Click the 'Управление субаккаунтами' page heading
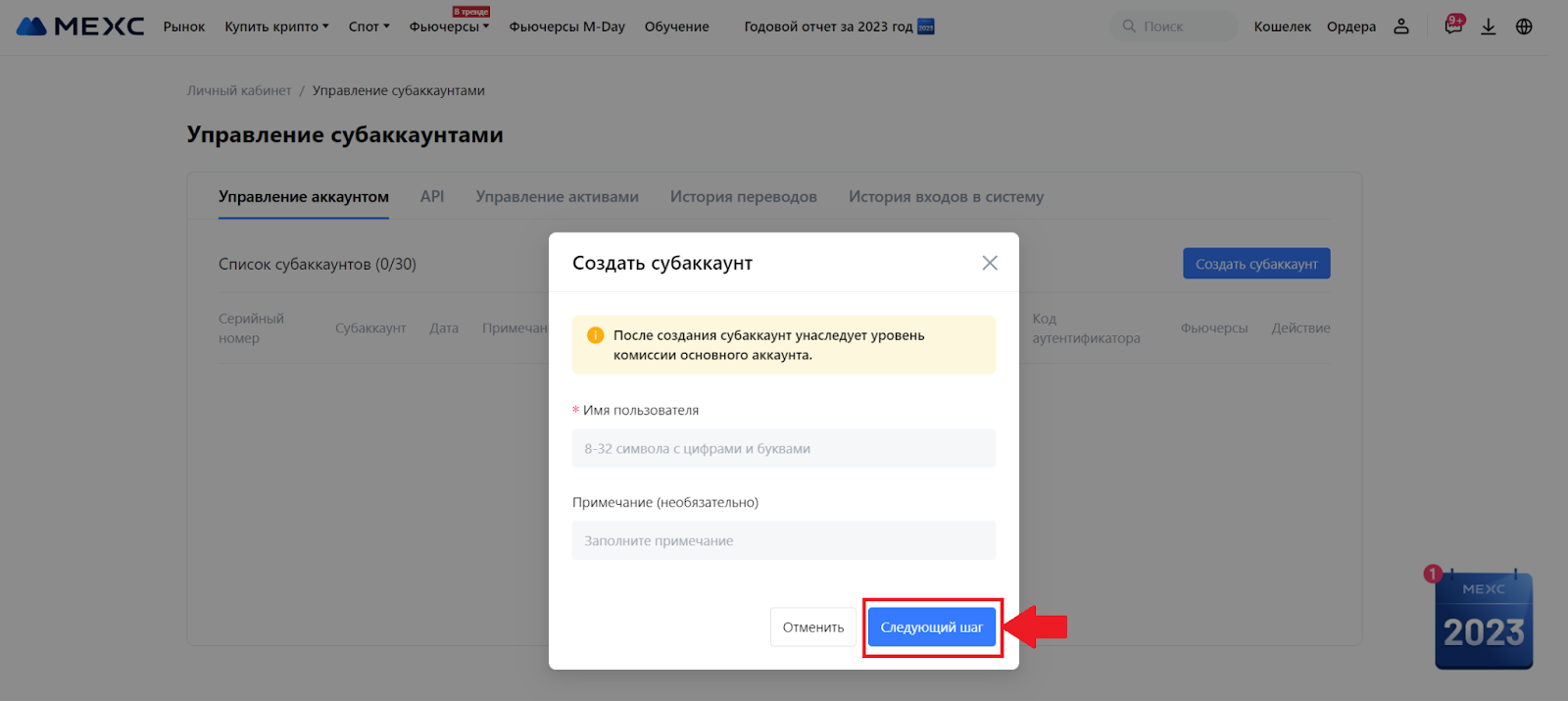Screen dimensions: 1568x701 coord(345,135)
